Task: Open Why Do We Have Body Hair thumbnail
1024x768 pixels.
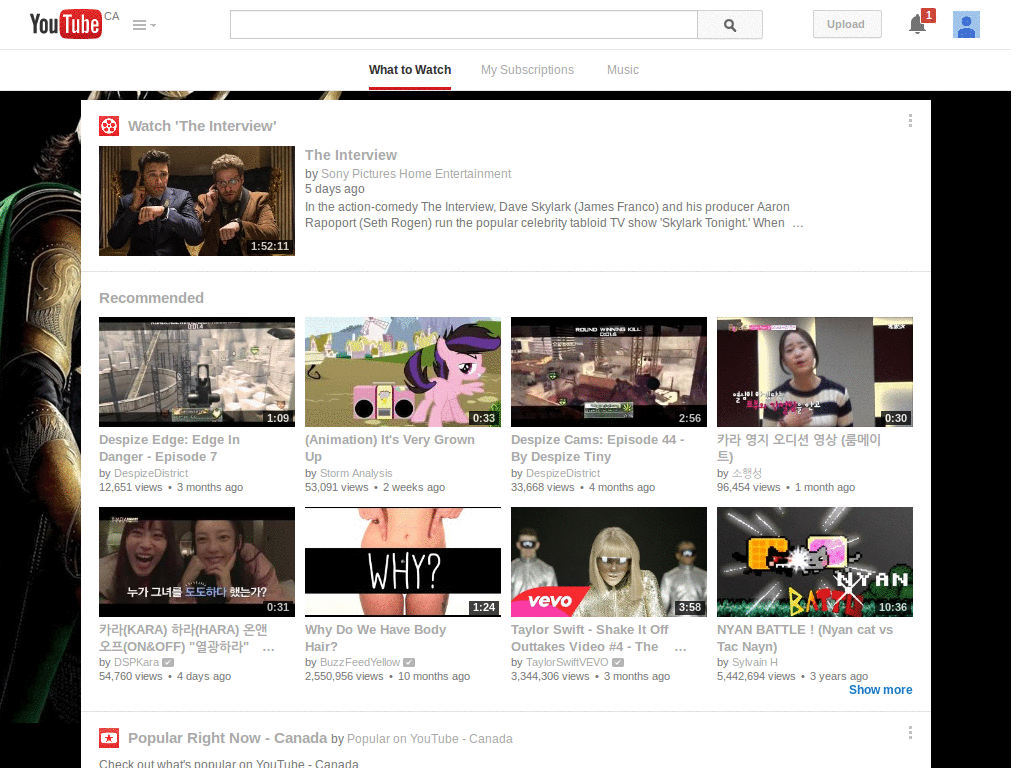Action: click(403, 562)
